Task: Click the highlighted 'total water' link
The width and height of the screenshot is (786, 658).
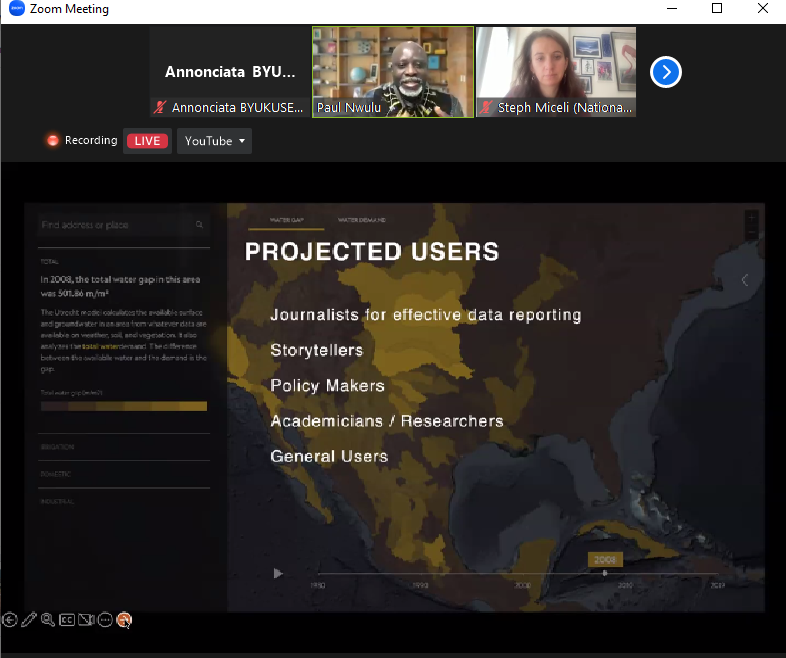Action: (x=100, y=346)
